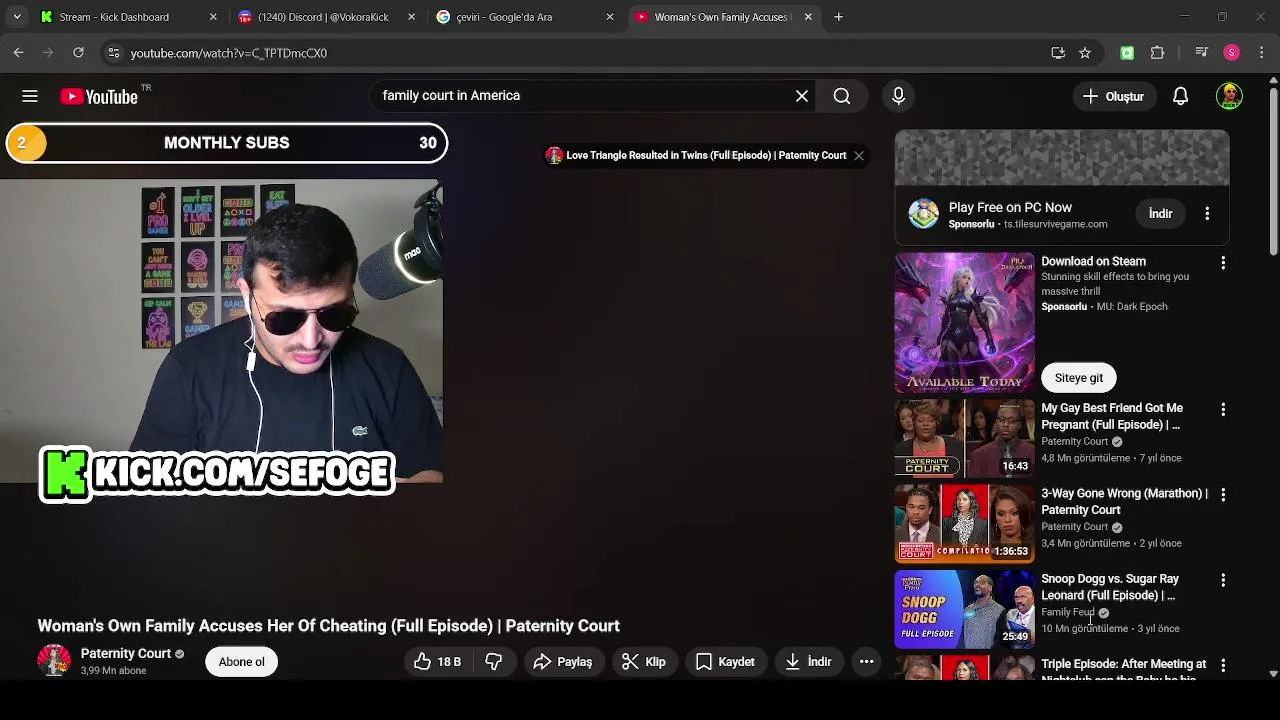
Task: Go to the YouTube home logo
Action: coord(99,96)
